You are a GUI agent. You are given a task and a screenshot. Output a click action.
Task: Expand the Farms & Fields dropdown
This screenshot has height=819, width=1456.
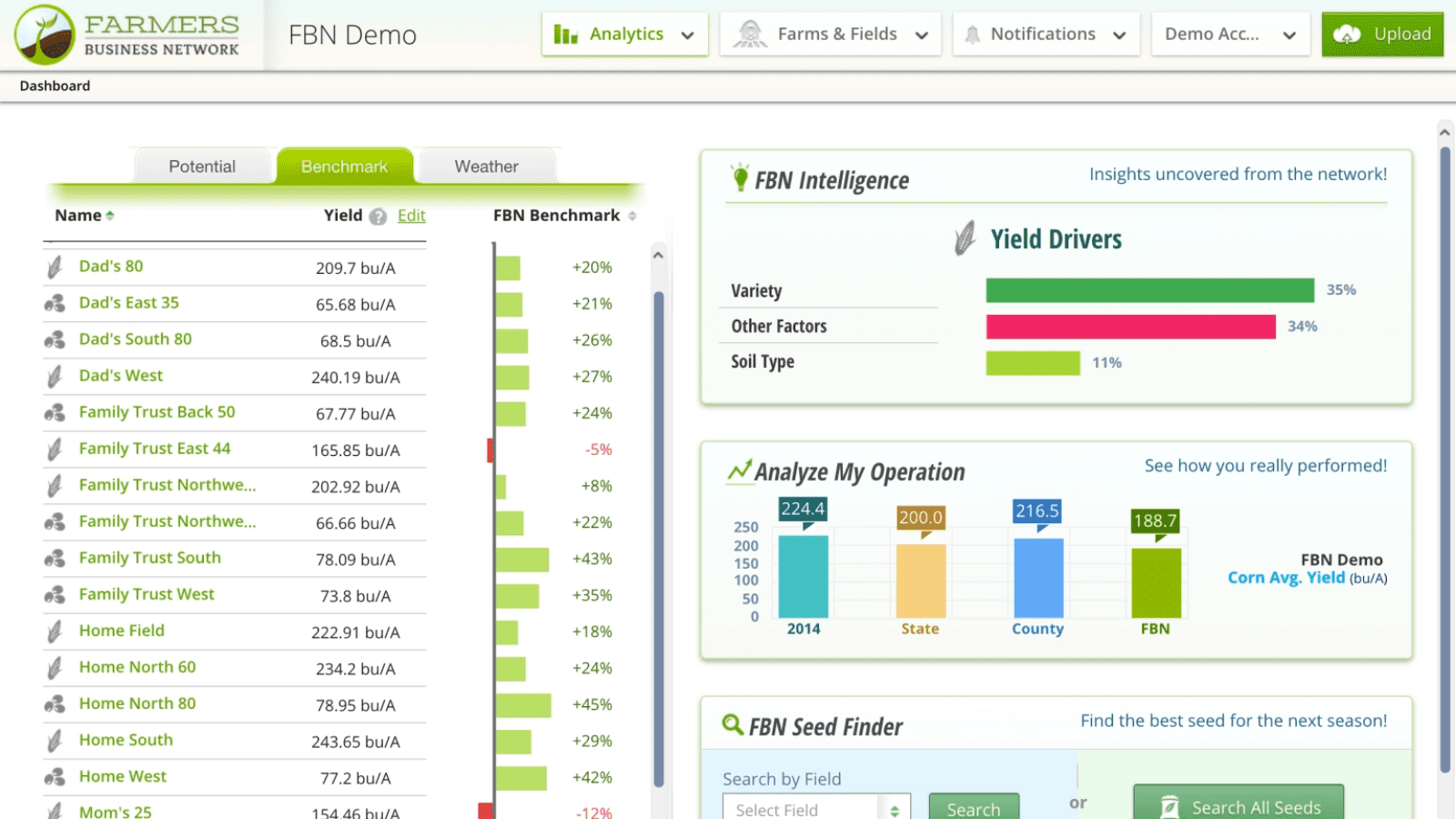tap(830, 35)
